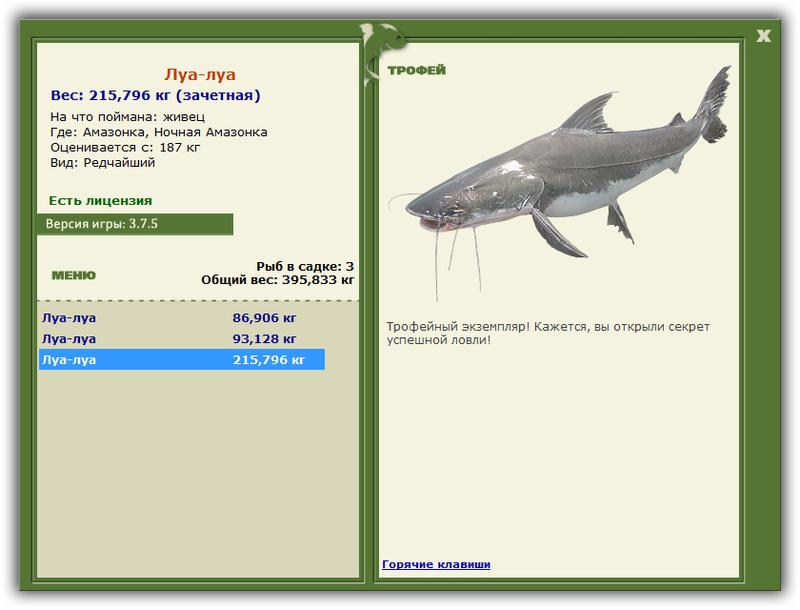This screenshot has width=800, height=610.
Task: Click the Где: Амазонка, Ночная Амазонка line
Action: click(159, 132)
